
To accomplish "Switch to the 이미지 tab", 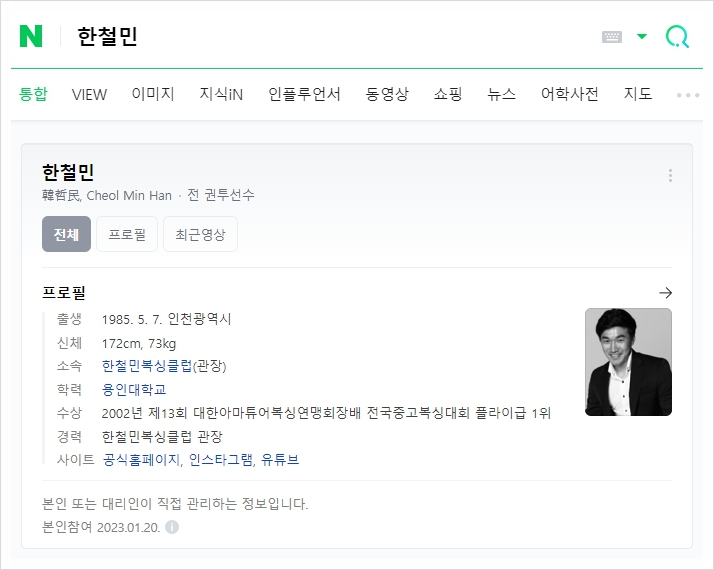I will pyautogui.click(x=153, y=94).
